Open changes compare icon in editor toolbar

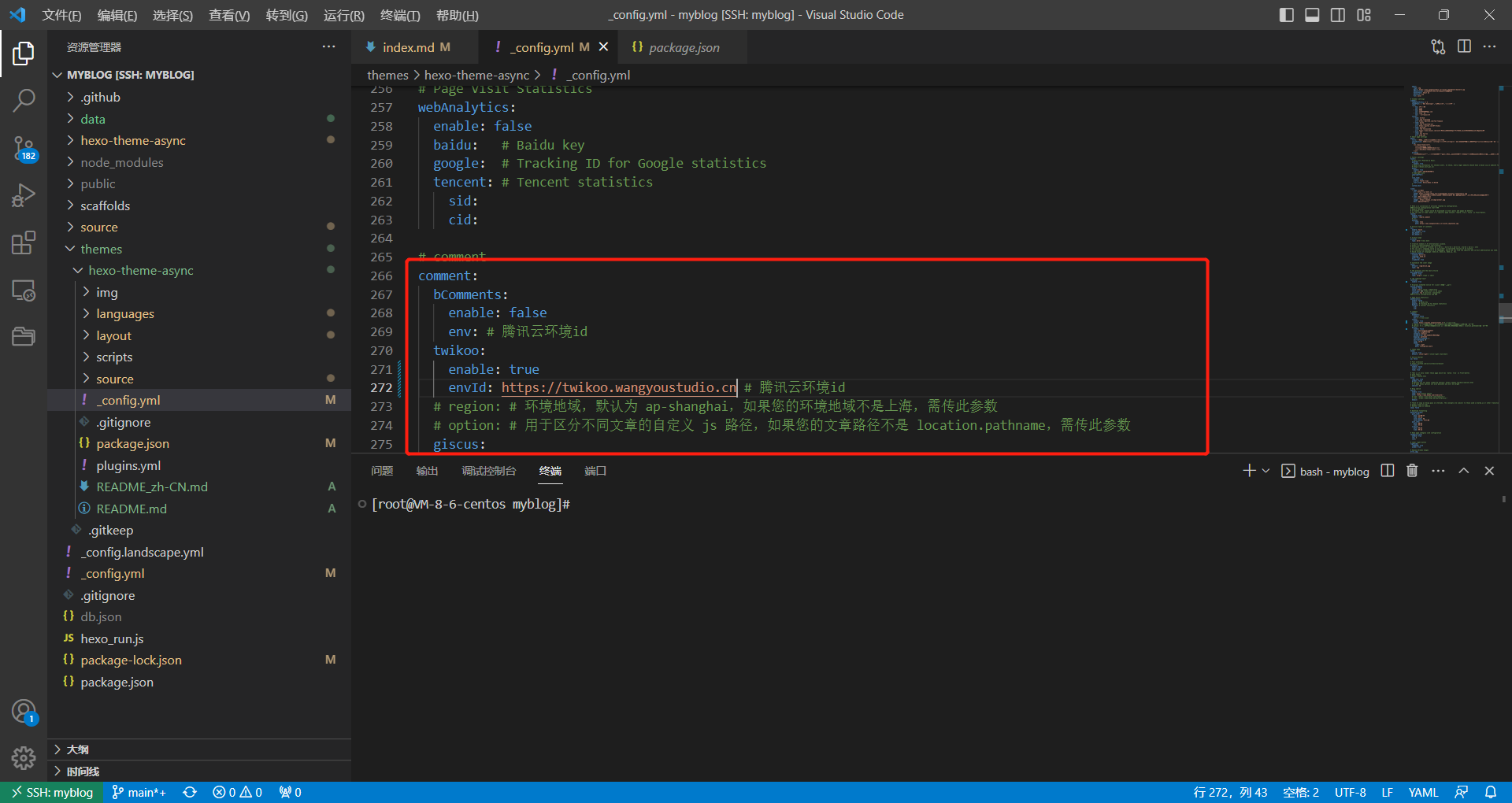[x=1438, y=47]
